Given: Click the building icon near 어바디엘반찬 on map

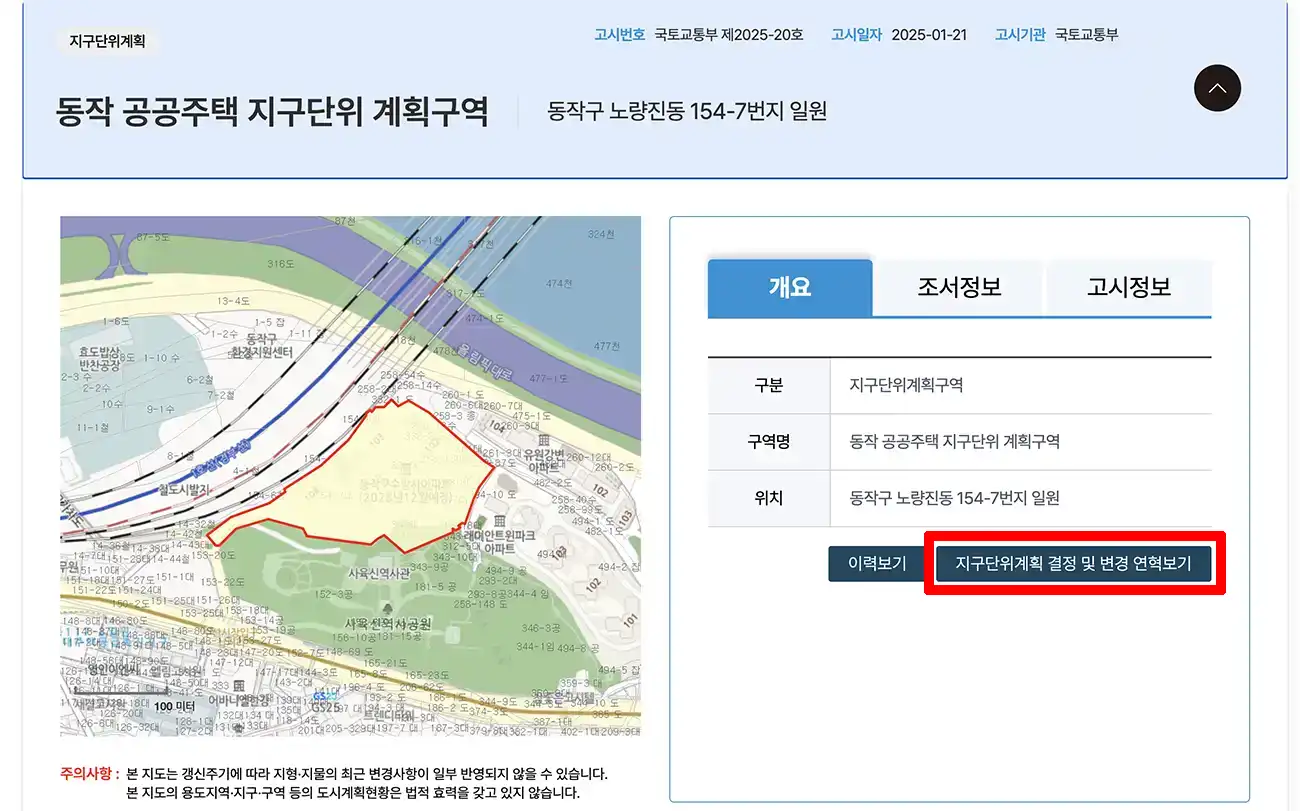Looking at the screenshot, I should point(239,685).
